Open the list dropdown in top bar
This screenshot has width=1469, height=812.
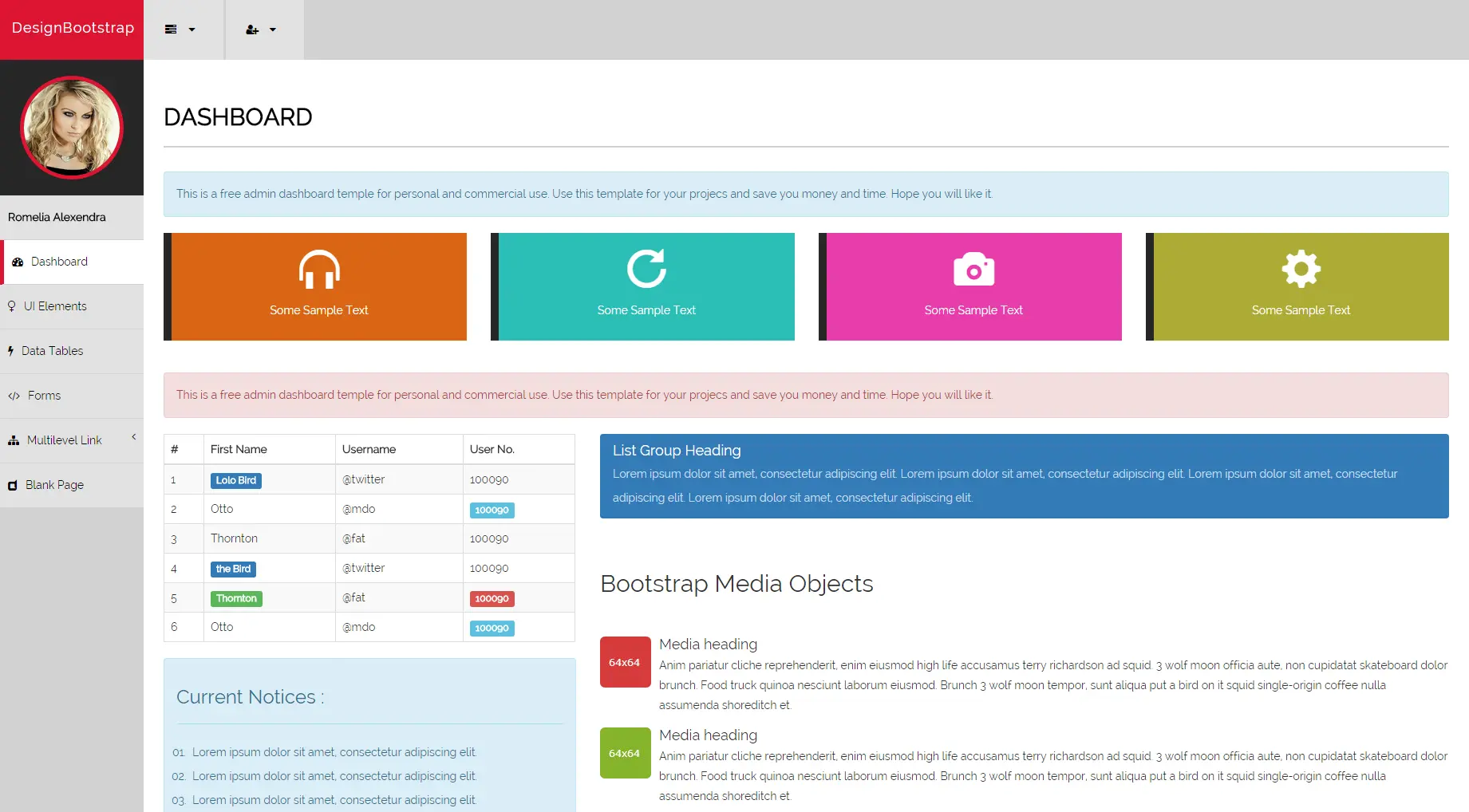tap(180, 30)
